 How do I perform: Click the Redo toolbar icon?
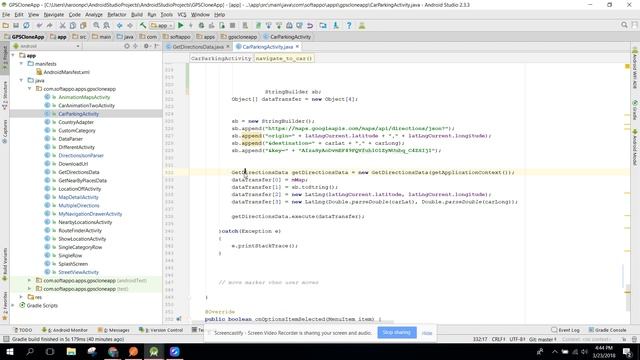click(x=49, y=25)
